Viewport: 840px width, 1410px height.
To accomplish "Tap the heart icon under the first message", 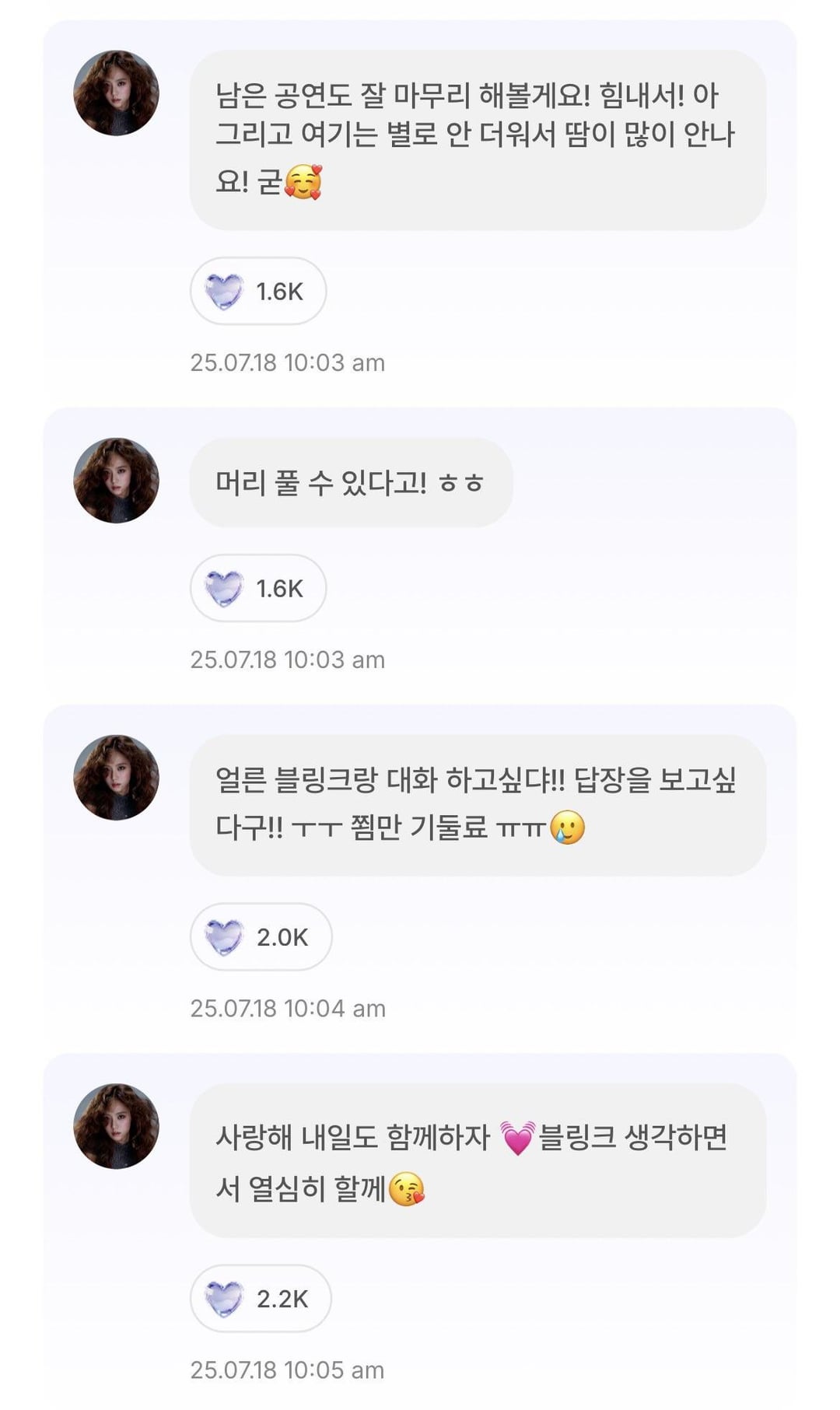I will pyautogui.click(x=224, y=292).
